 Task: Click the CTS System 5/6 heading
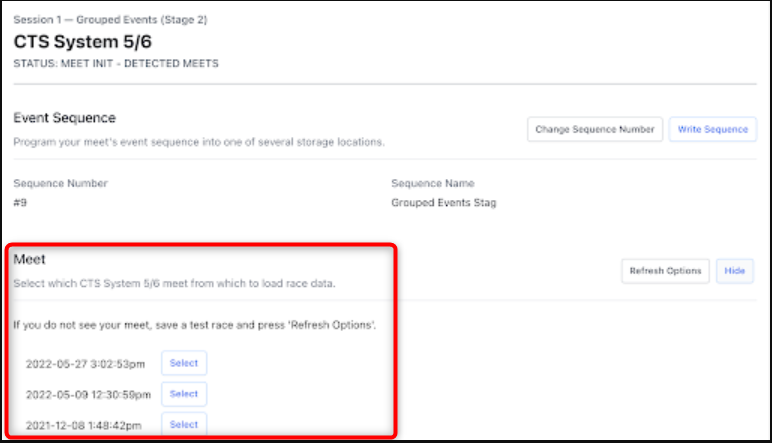click(83, 42)
